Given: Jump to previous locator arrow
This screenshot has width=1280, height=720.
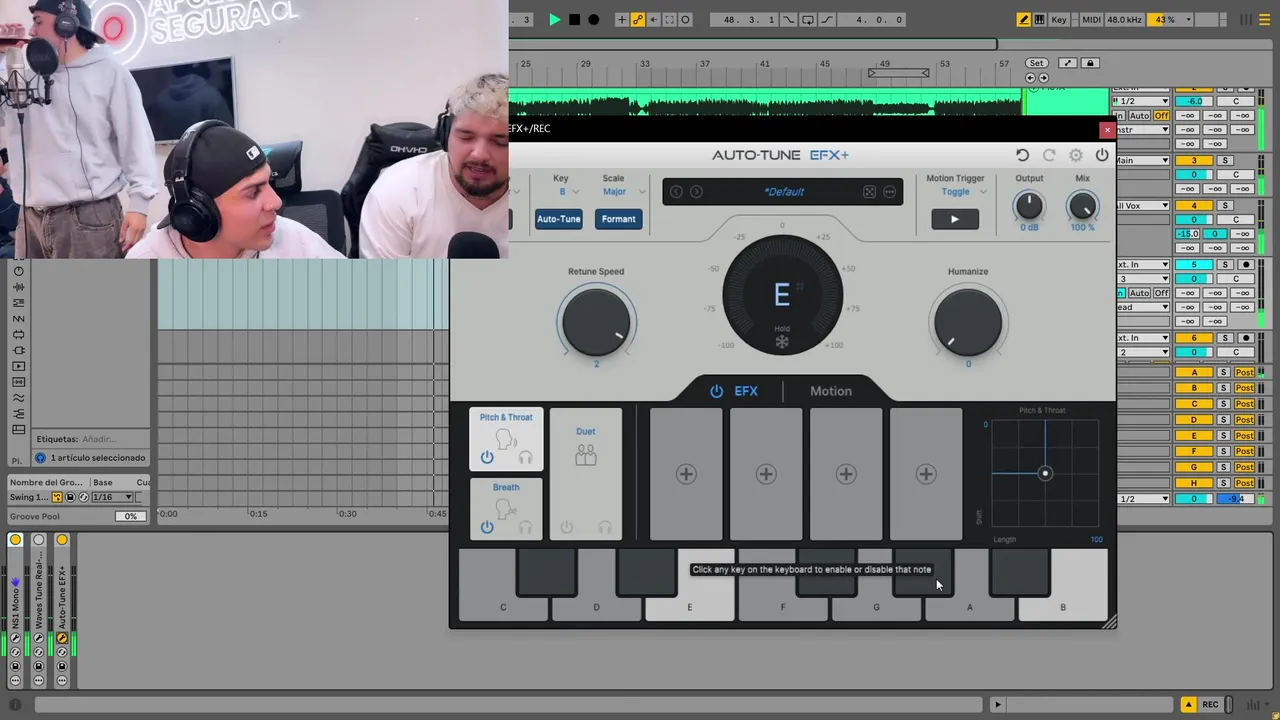Looking at the screenshot, I should tap(1031, 78).
